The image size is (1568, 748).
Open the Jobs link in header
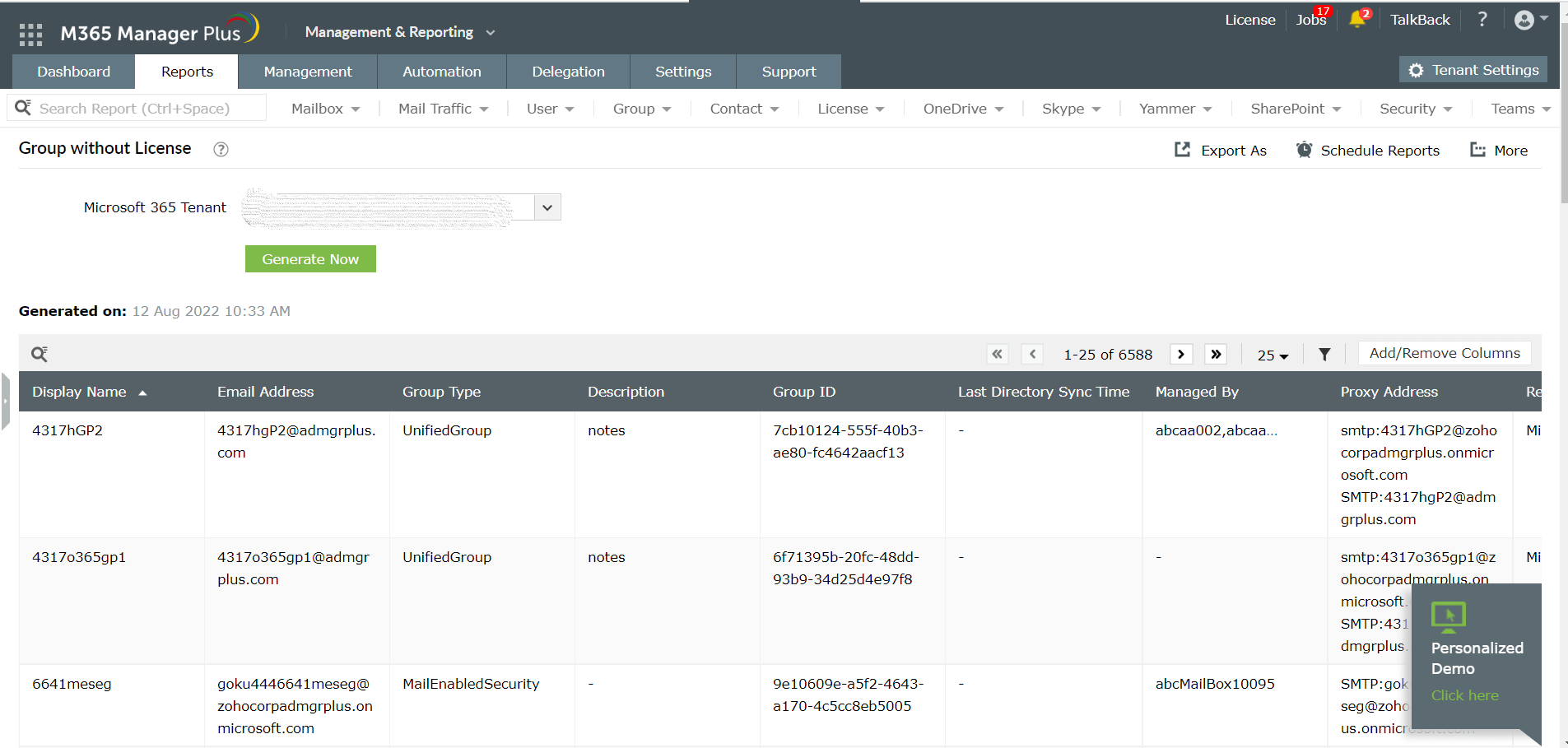(1310, 20)
